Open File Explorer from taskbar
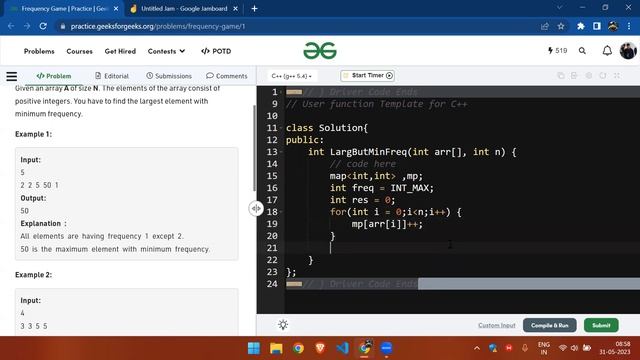Image resolution: width=640 pixels, height=360 pixels. (276, 348)
